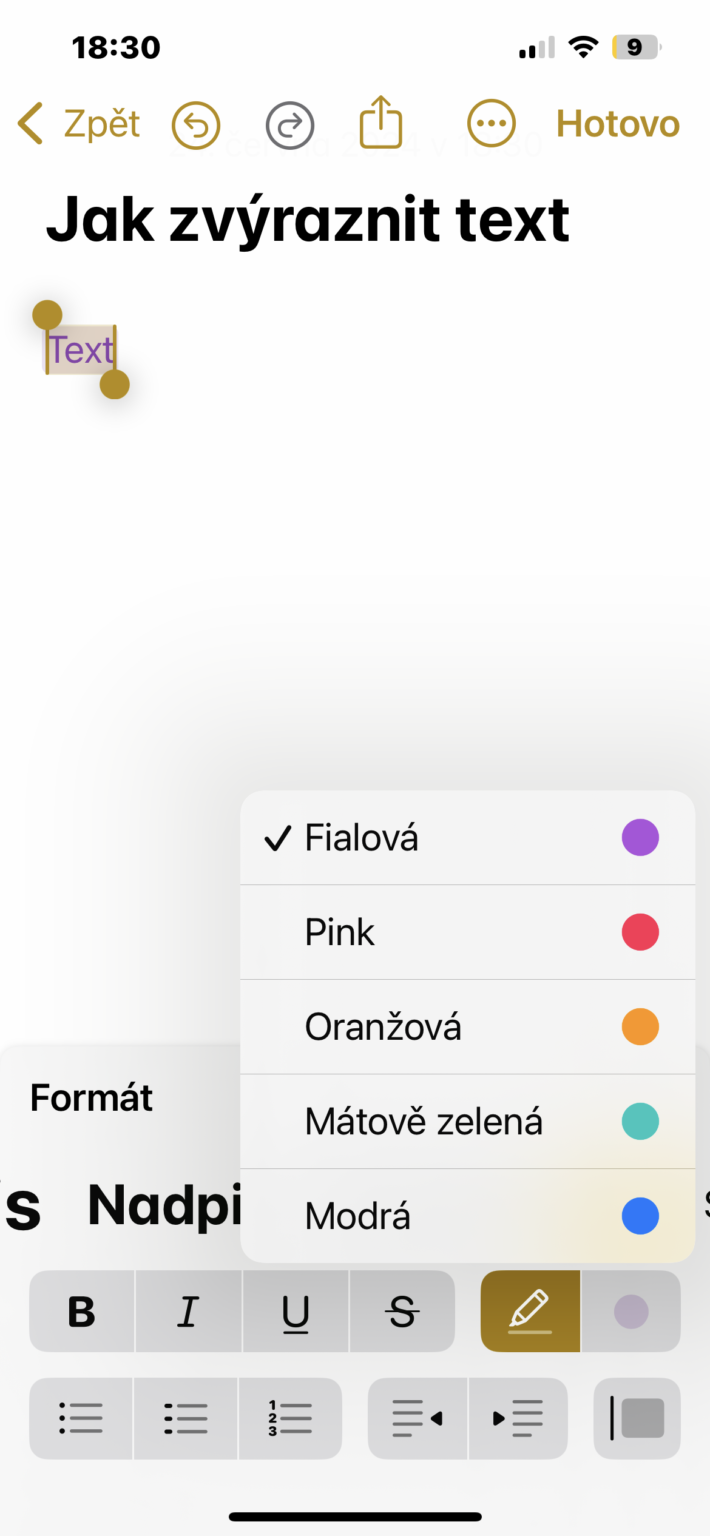Toggle underline formatting
Image resolution: width=710 pixels, height=1536 pixels.
(x=295, y=1311)
